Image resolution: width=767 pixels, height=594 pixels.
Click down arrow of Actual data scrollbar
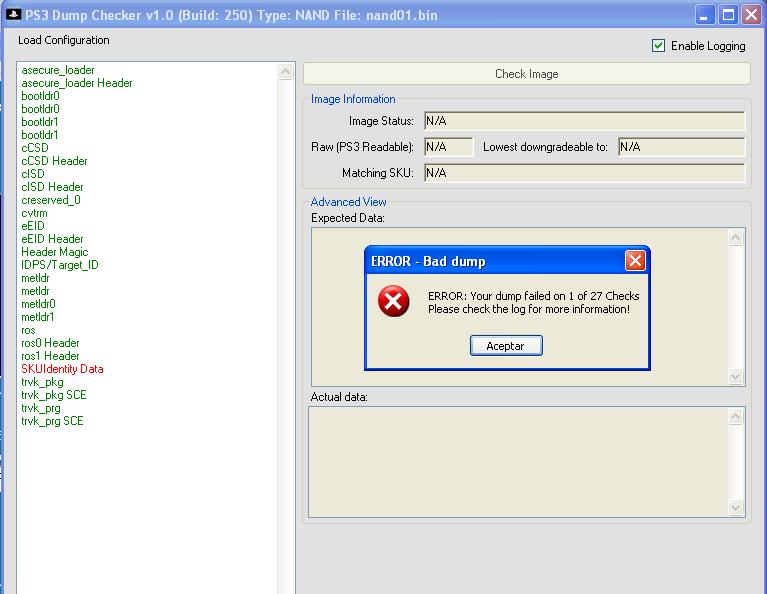[x=735, y=507]
